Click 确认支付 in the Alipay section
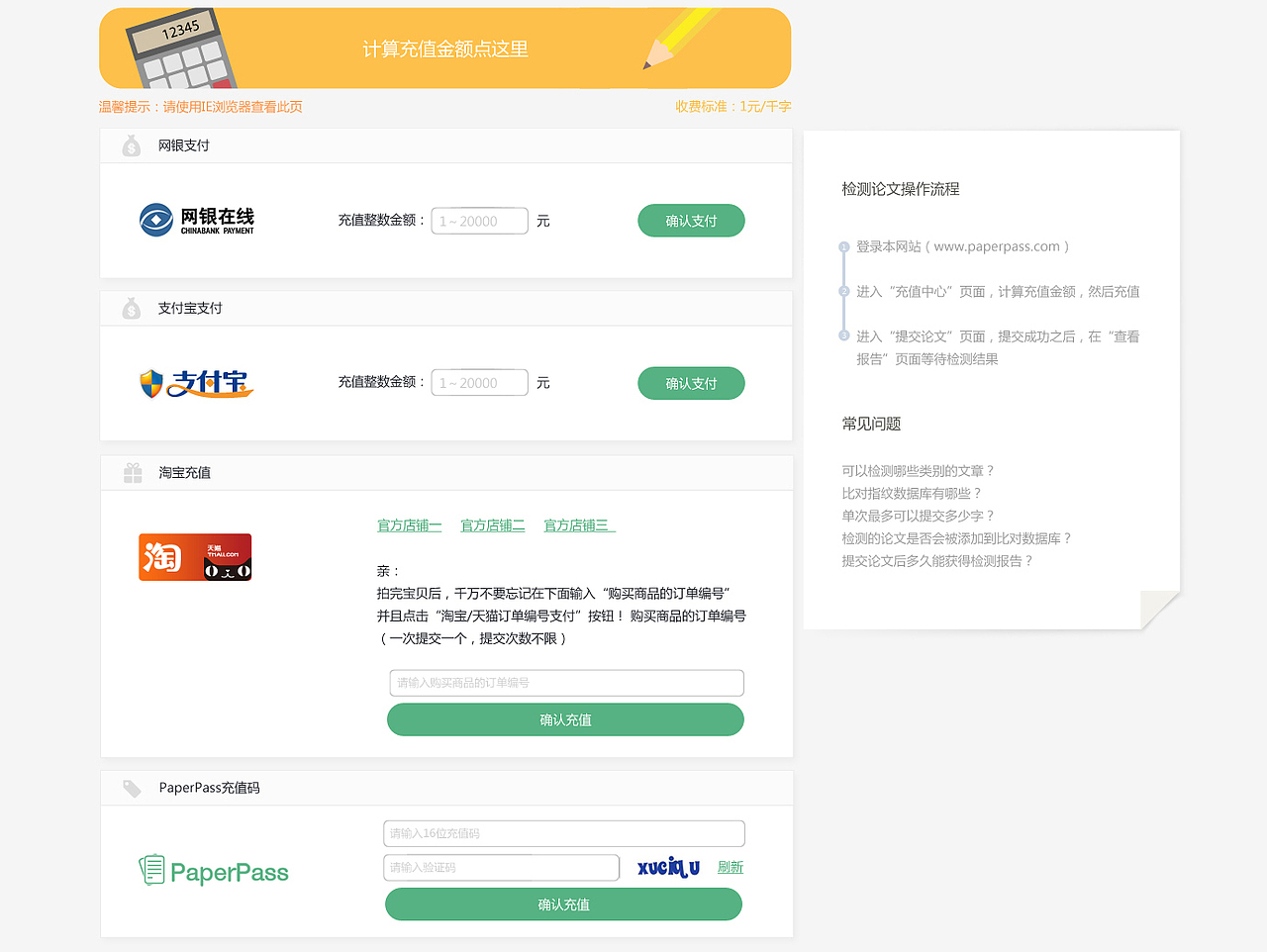Viewport: 1267px width, 952px height. [x=691, y=382]
